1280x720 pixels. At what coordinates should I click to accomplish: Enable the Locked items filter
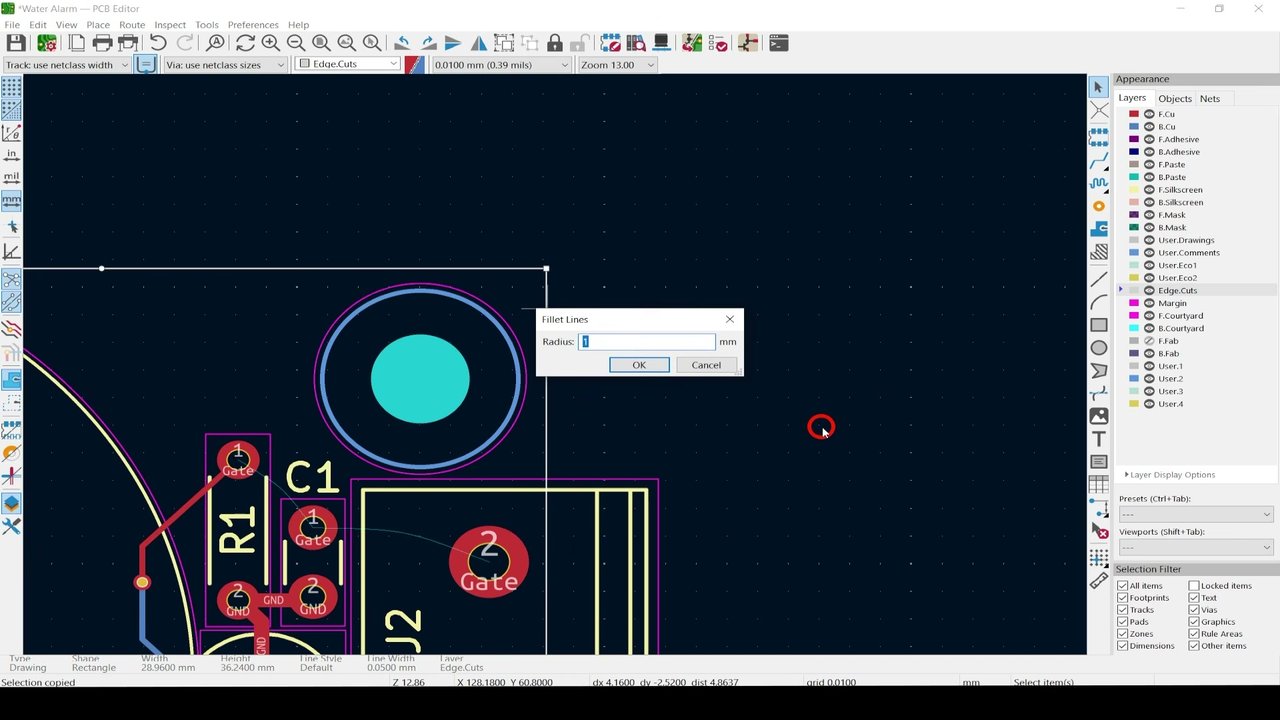pyautogui.click(x=1194, y=586)
